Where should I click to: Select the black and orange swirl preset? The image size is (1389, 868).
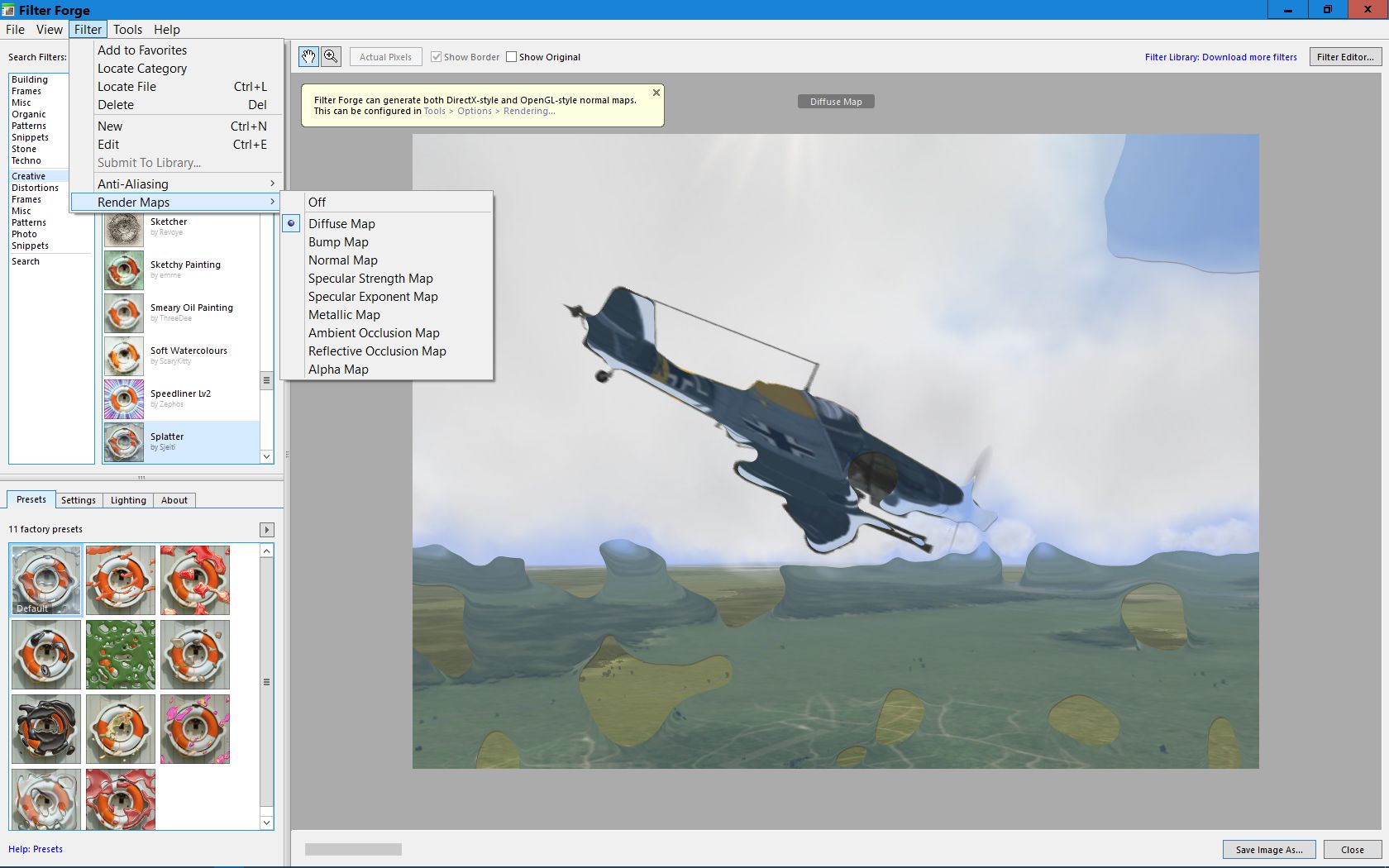click(46, 729)
